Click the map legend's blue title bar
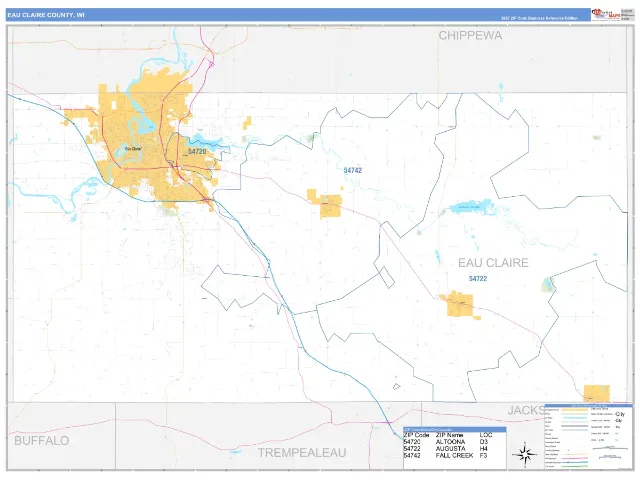Viewport: 640px width, 480px height. pyautogui.click(x=589, y=406)
